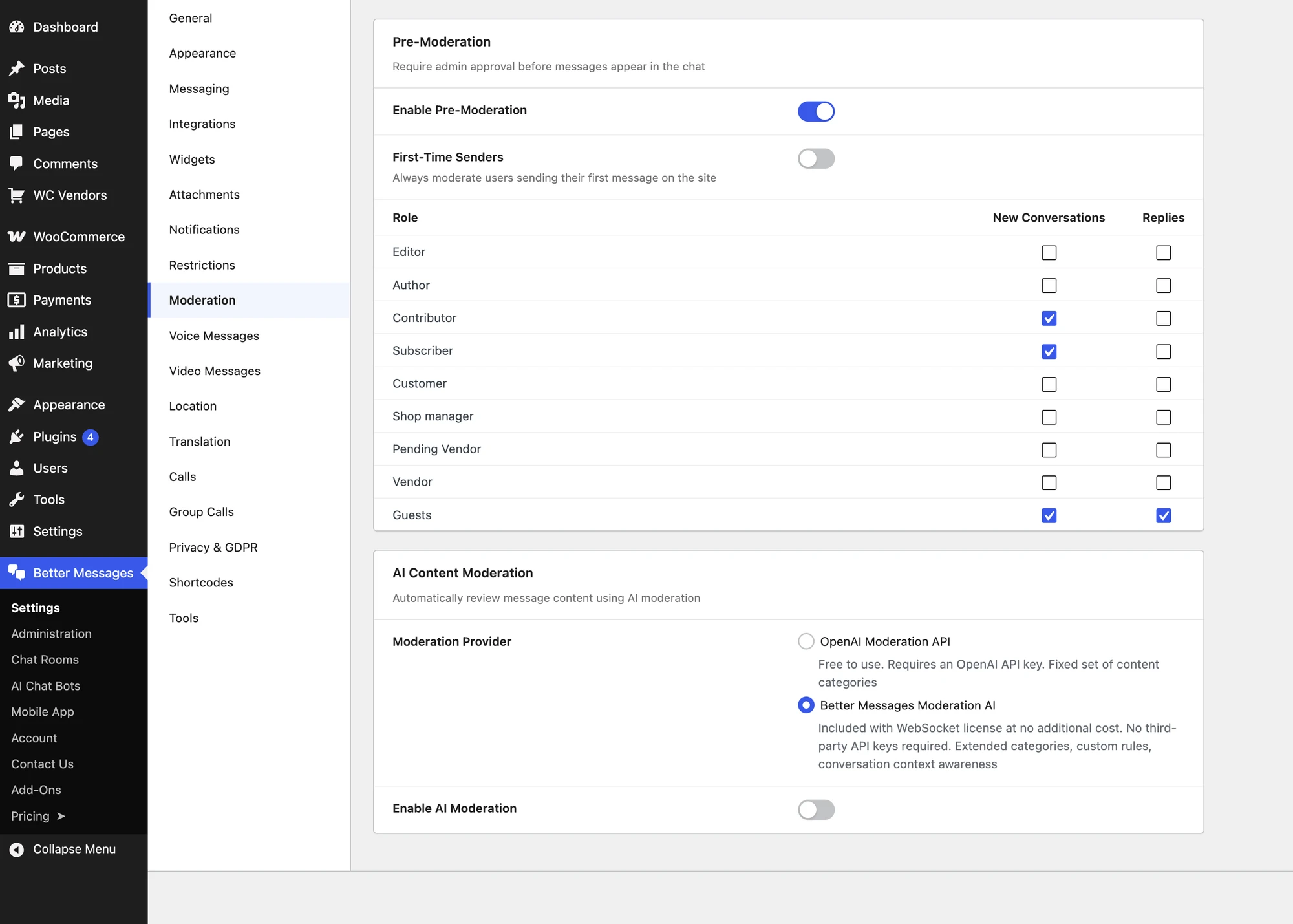
Task: Click Administration submenu link
Action: click(x=51, y=634)
